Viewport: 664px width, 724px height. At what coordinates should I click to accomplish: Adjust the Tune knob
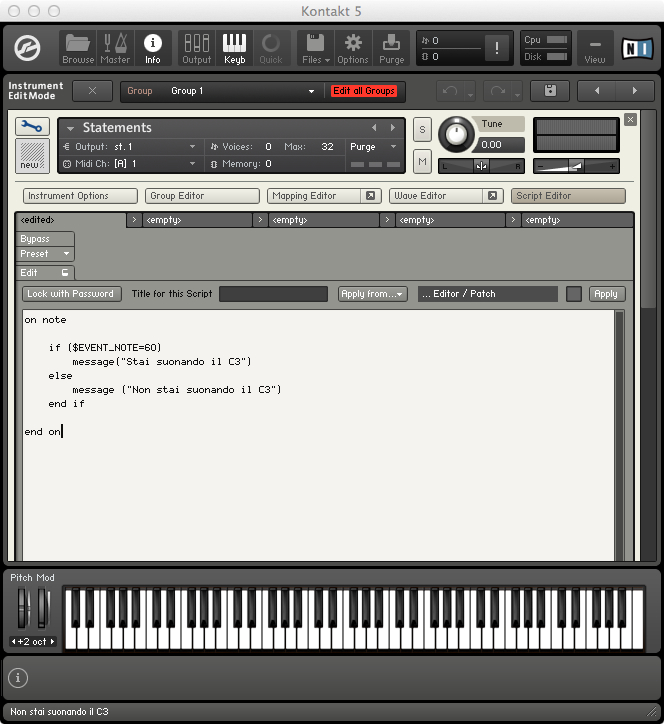tap(458, 134)
